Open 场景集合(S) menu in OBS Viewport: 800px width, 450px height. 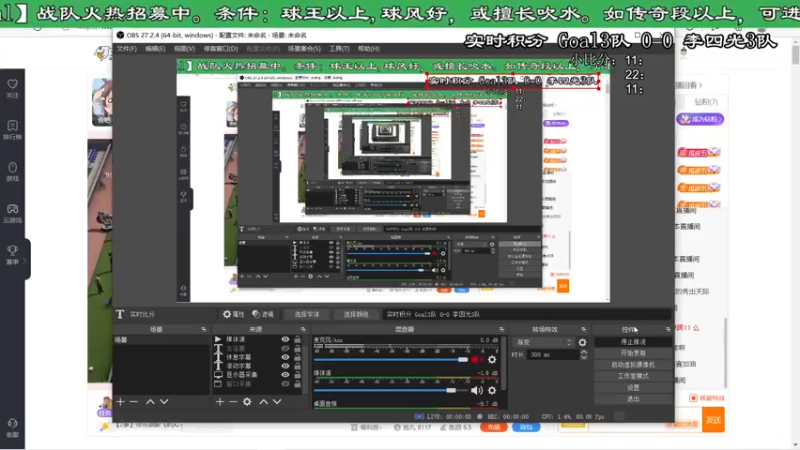304,48
